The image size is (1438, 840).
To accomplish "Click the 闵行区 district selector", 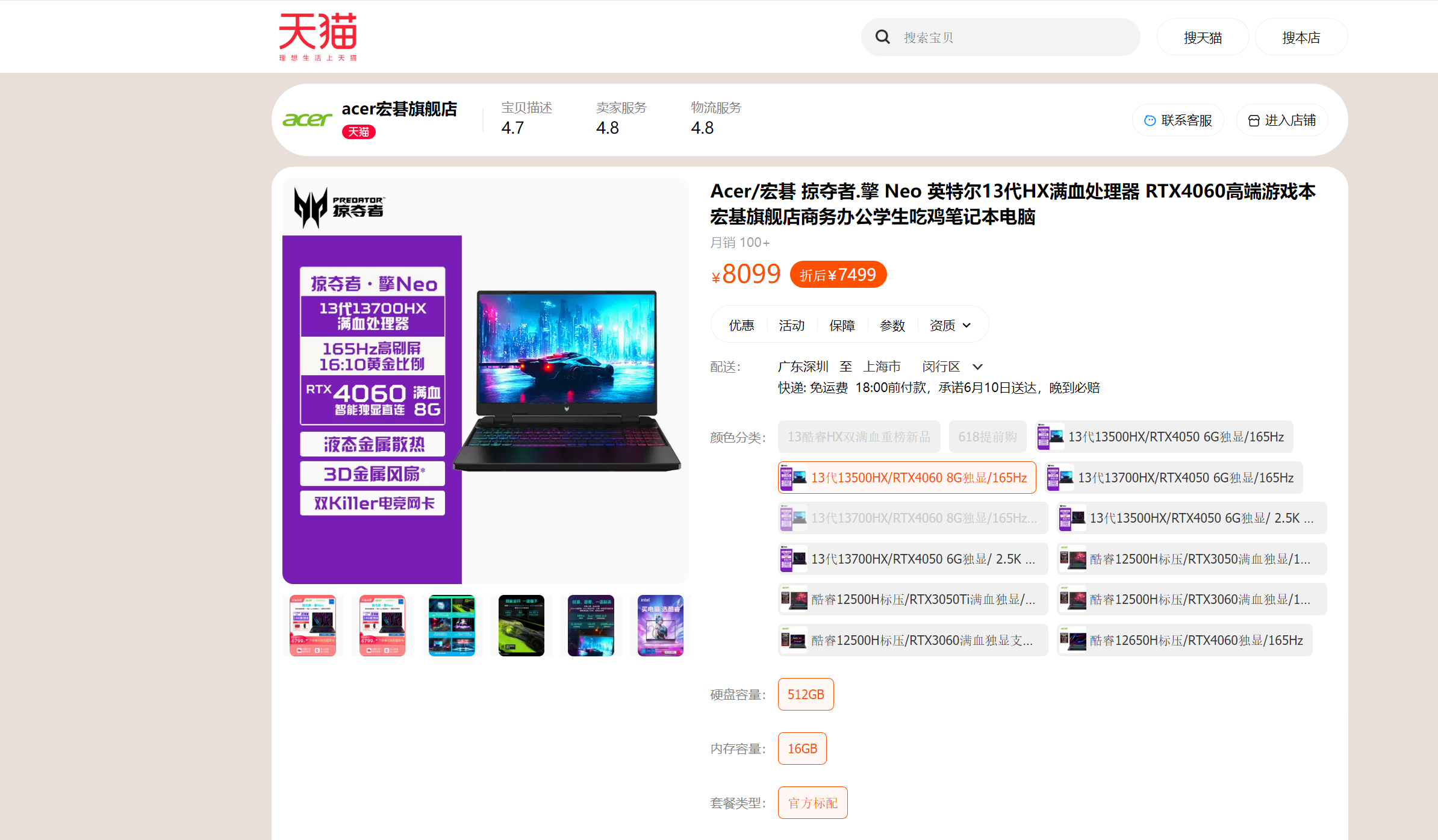I will pos(941,366).
